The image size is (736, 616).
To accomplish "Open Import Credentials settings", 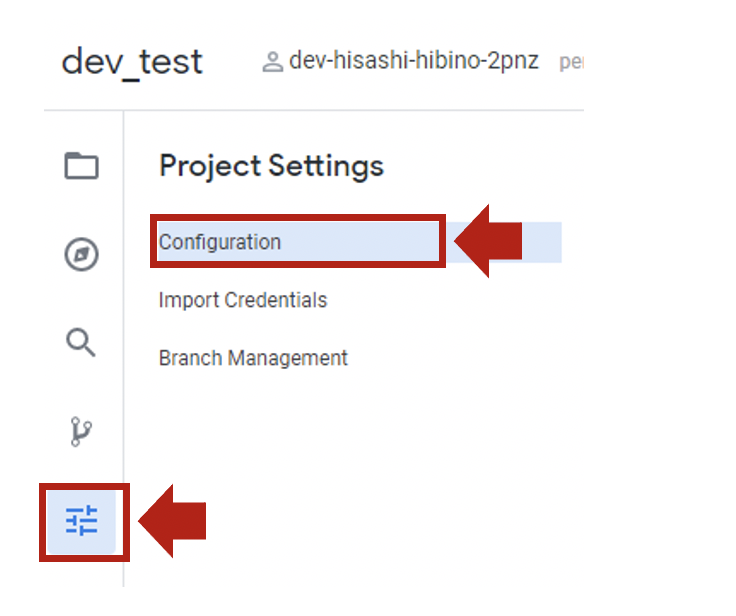I will [243, 300].
